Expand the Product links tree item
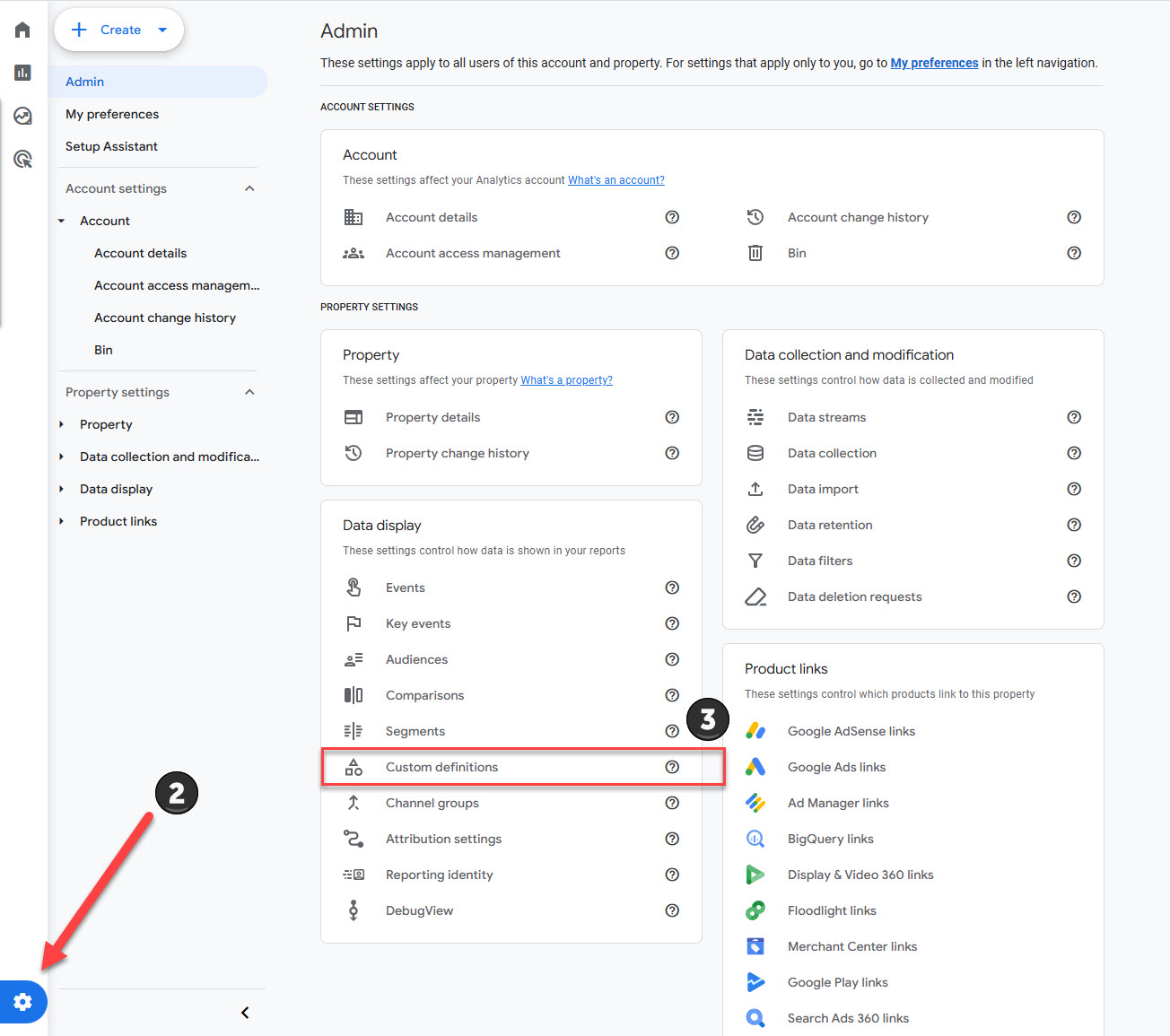 [x=61, y=521]
